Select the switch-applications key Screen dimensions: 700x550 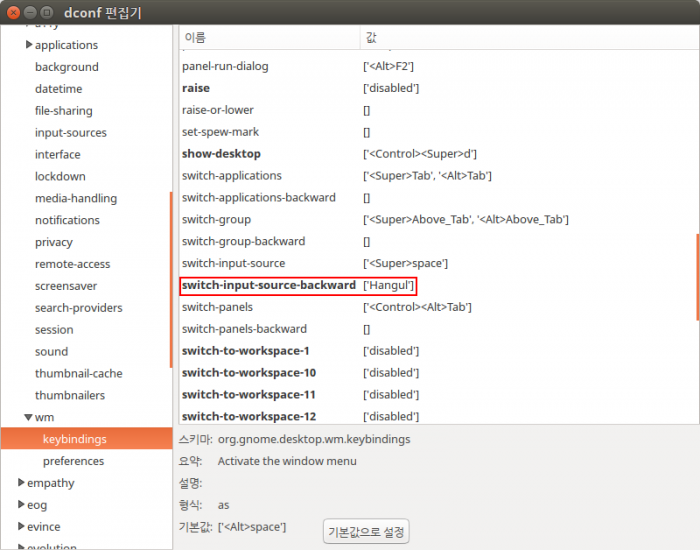tap(232, 175)
